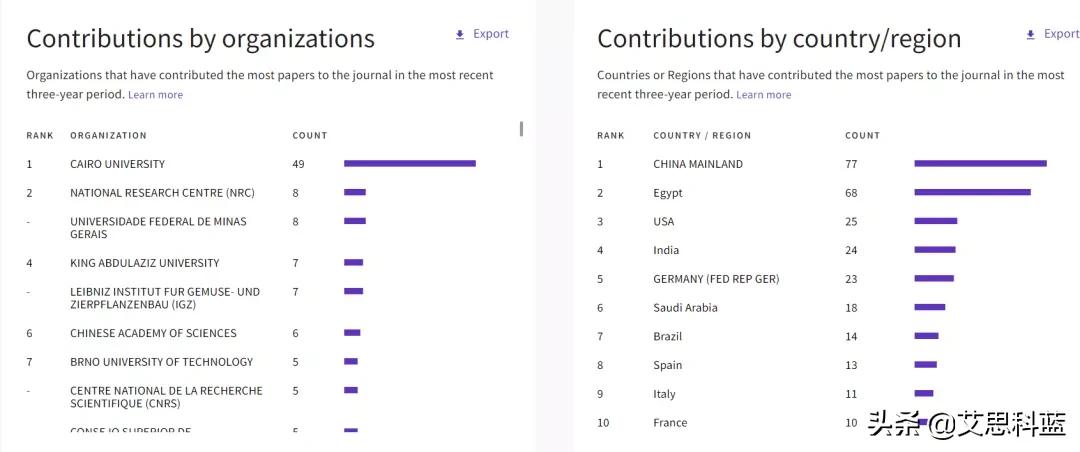This screenshot has height=452, width=1080.
Task: Click the Cairo University count bar
Action: pyautogui.click(x=409, y=164)
